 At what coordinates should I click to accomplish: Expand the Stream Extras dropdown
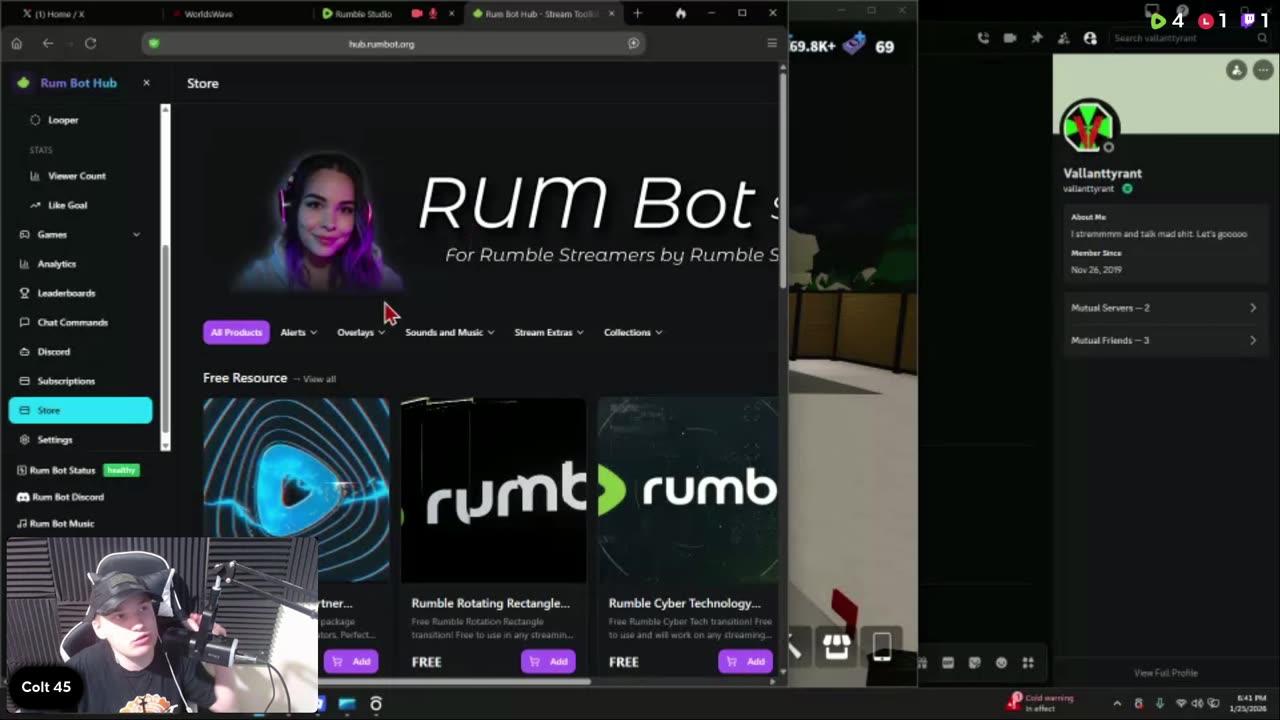click(x=549, y=332)
